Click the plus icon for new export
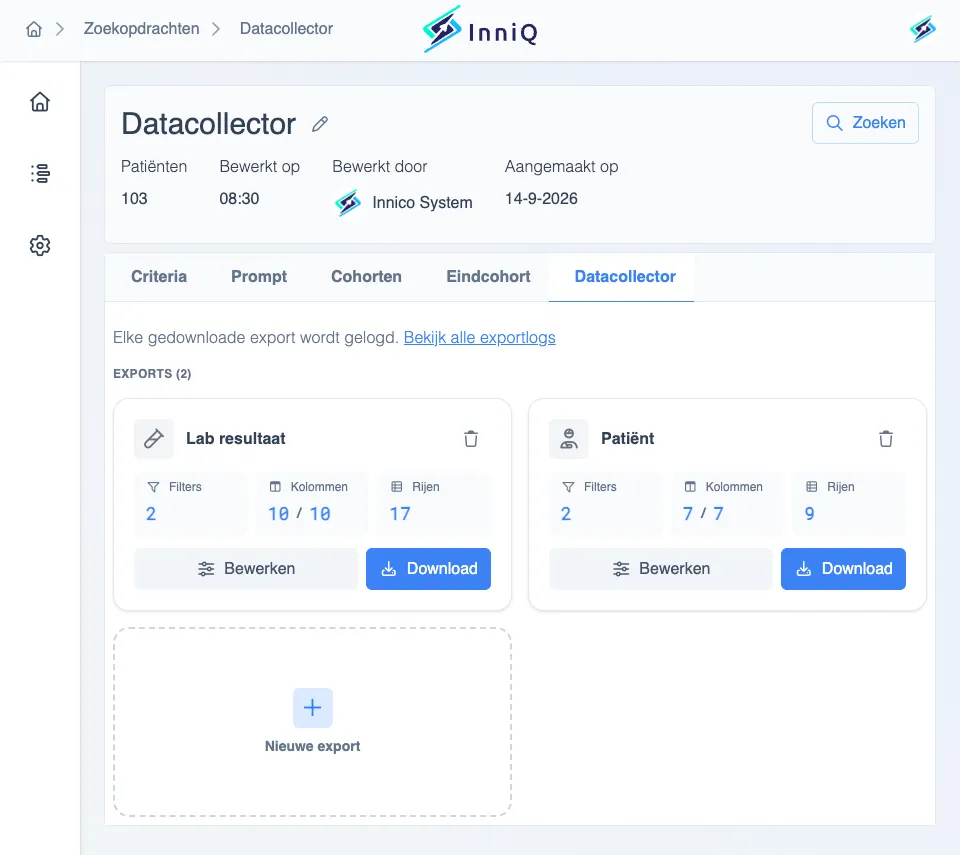Image resolution: width=960 pixels, height=855 pixels. tap(313, 707)
